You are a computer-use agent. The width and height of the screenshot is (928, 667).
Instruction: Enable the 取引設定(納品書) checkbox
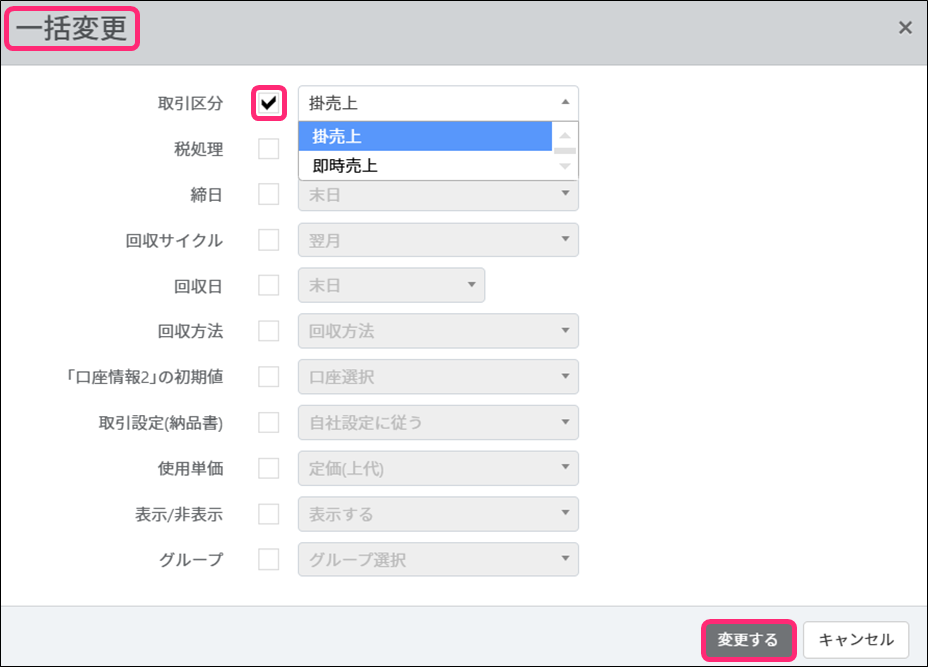point(269,422)
